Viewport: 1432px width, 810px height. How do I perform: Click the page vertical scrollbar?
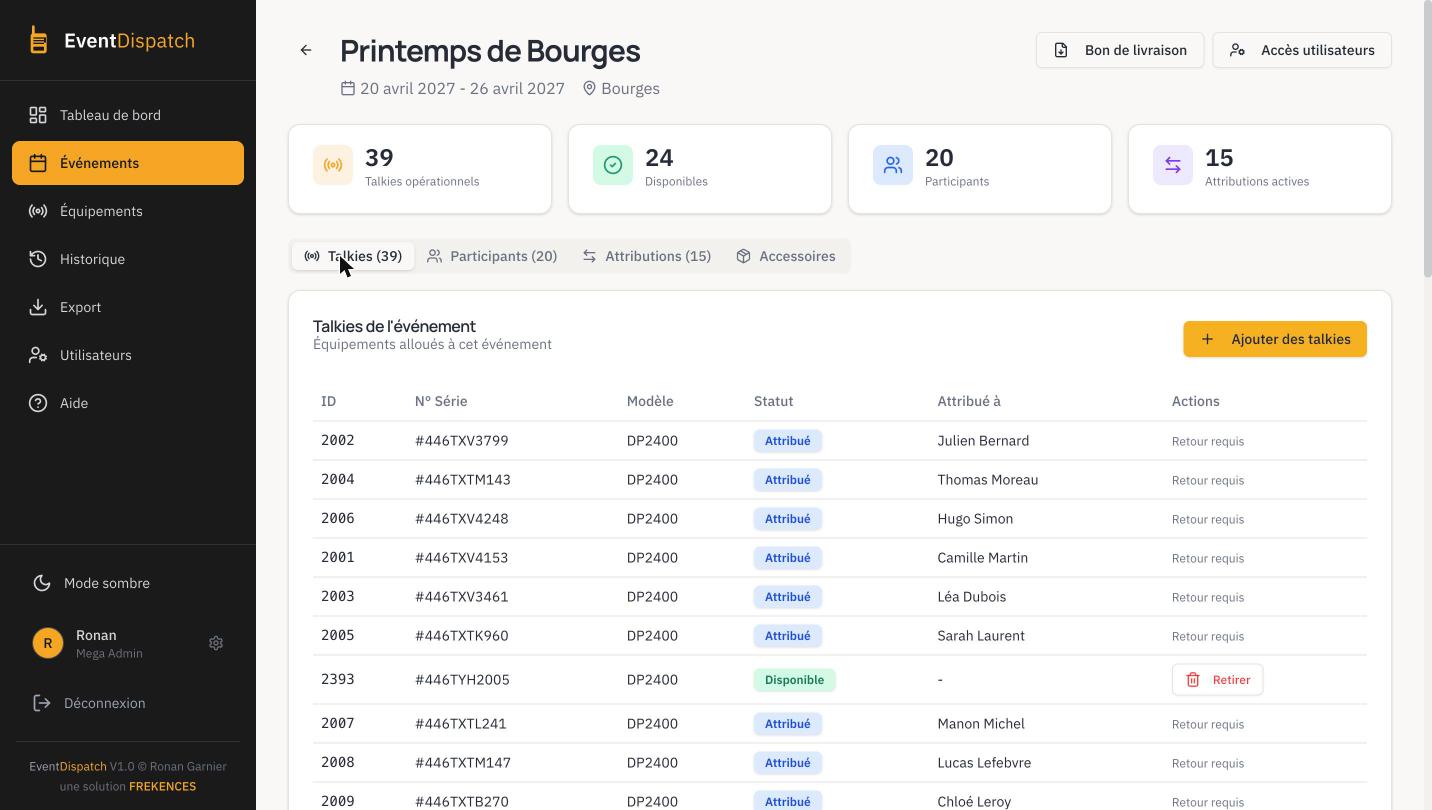click(1427, 140)
